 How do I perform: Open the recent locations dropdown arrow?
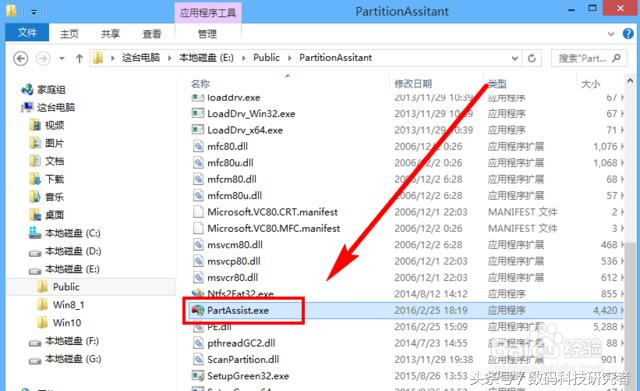(62, 58)
